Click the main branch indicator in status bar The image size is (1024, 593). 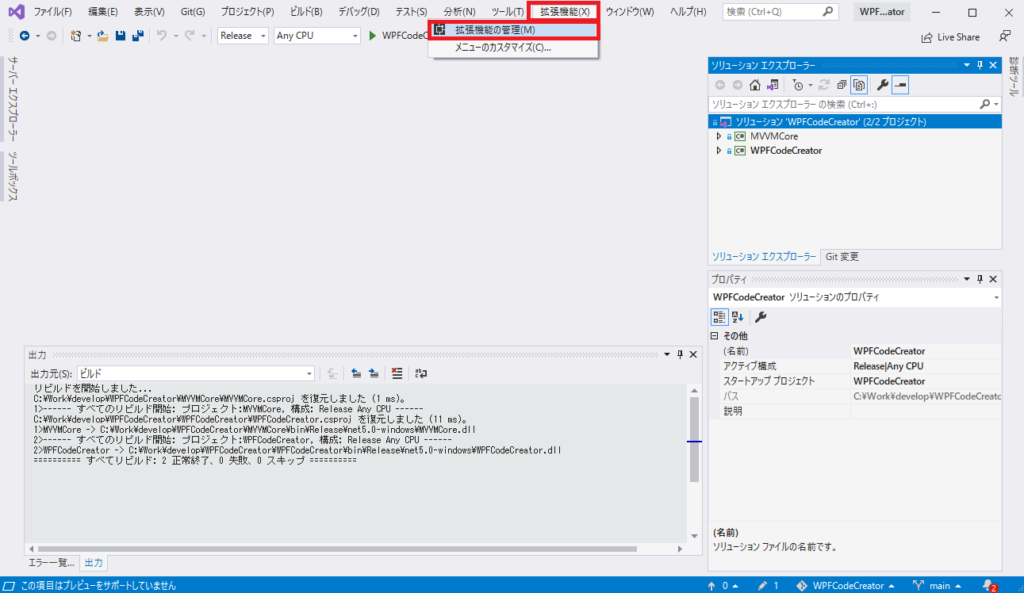point(938,586)
